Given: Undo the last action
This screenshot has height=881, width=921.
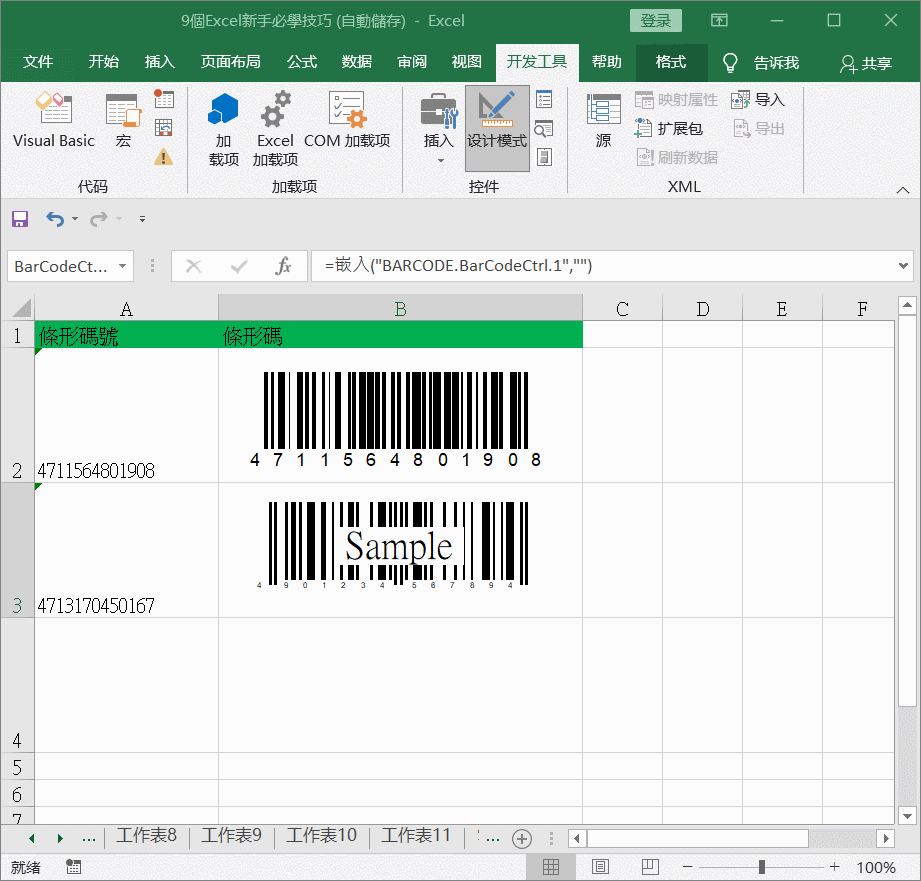Looking at the screenshot, I should [x=55, y=219].
